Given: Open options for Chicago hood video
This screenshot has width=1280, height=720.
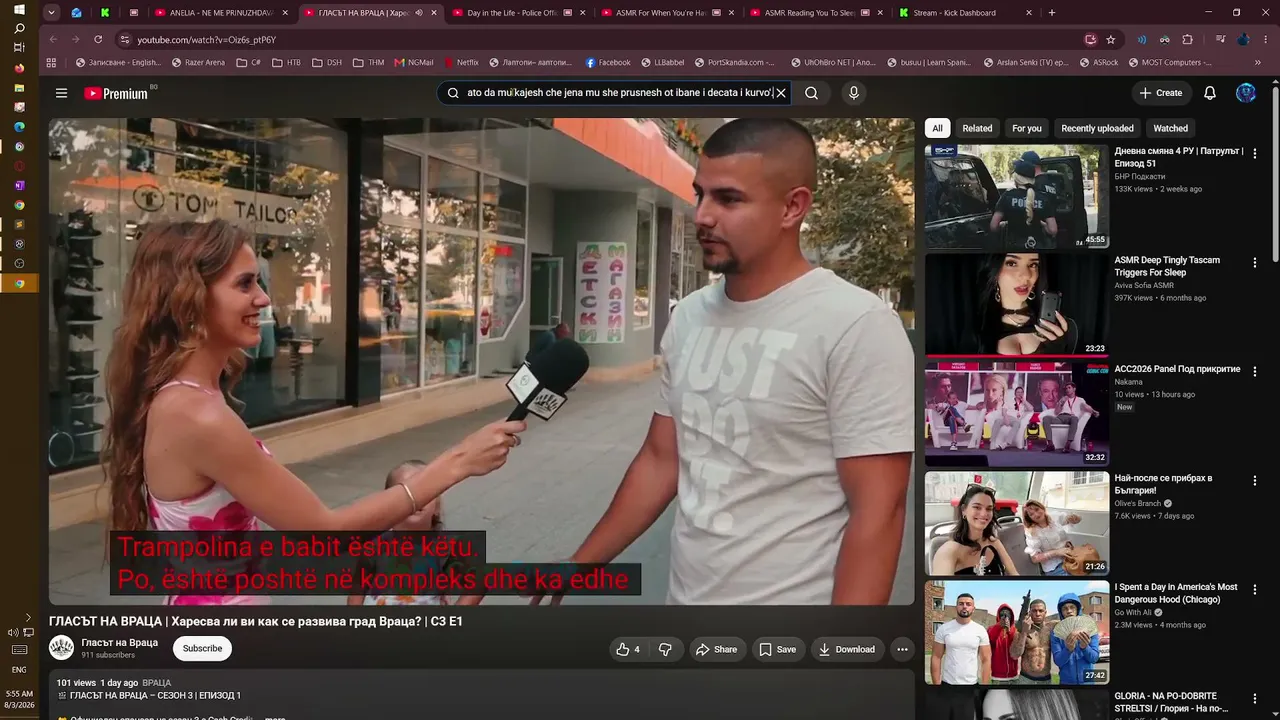Looking at the screenshot, I should [1255, 590].
